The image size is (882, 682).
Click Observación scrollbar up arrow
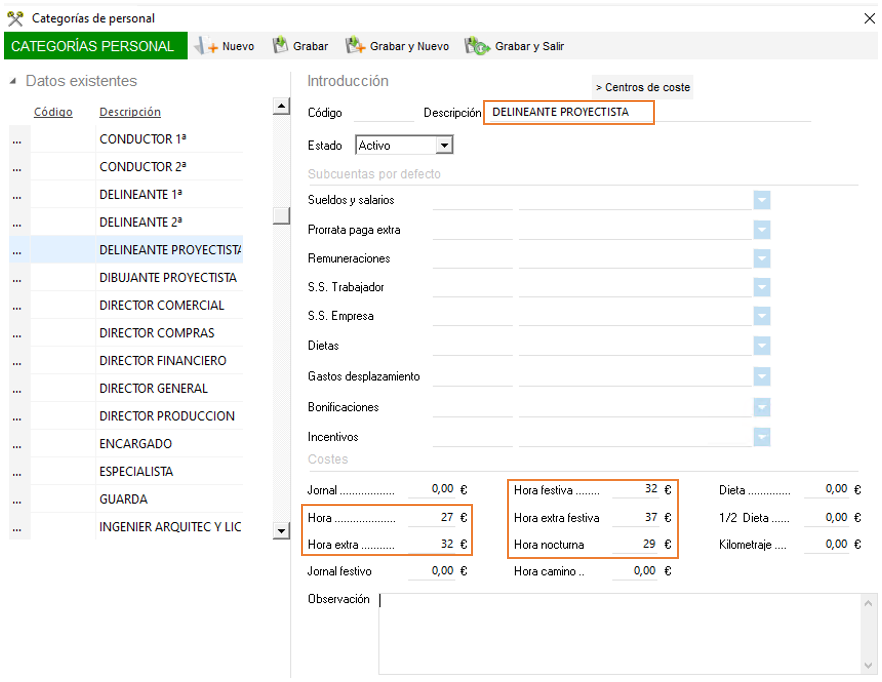(868, 603)
